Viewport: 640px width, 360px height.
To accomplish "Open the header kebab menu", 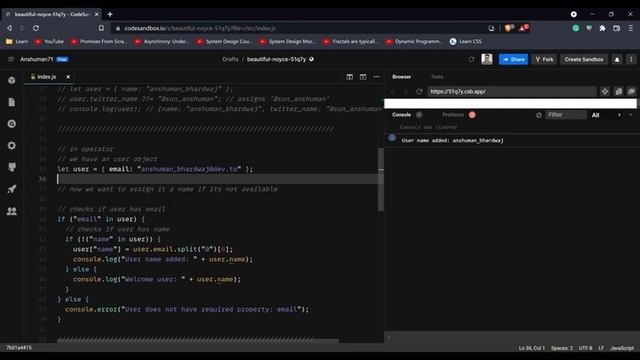I will [x=631, y=60].
